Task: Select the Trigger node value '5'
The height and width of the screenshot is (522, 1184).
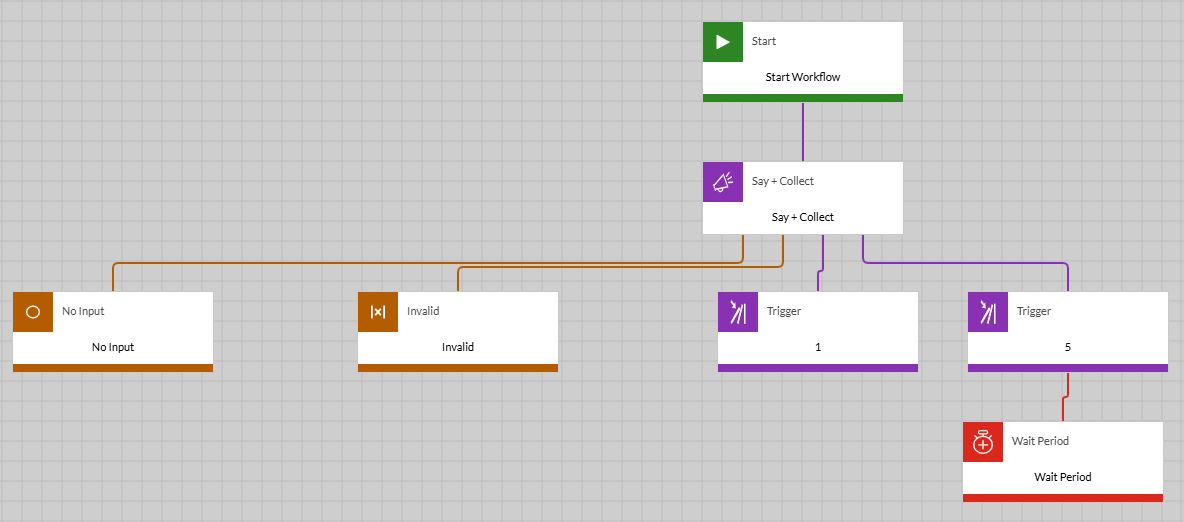Action: (1068, 347)
